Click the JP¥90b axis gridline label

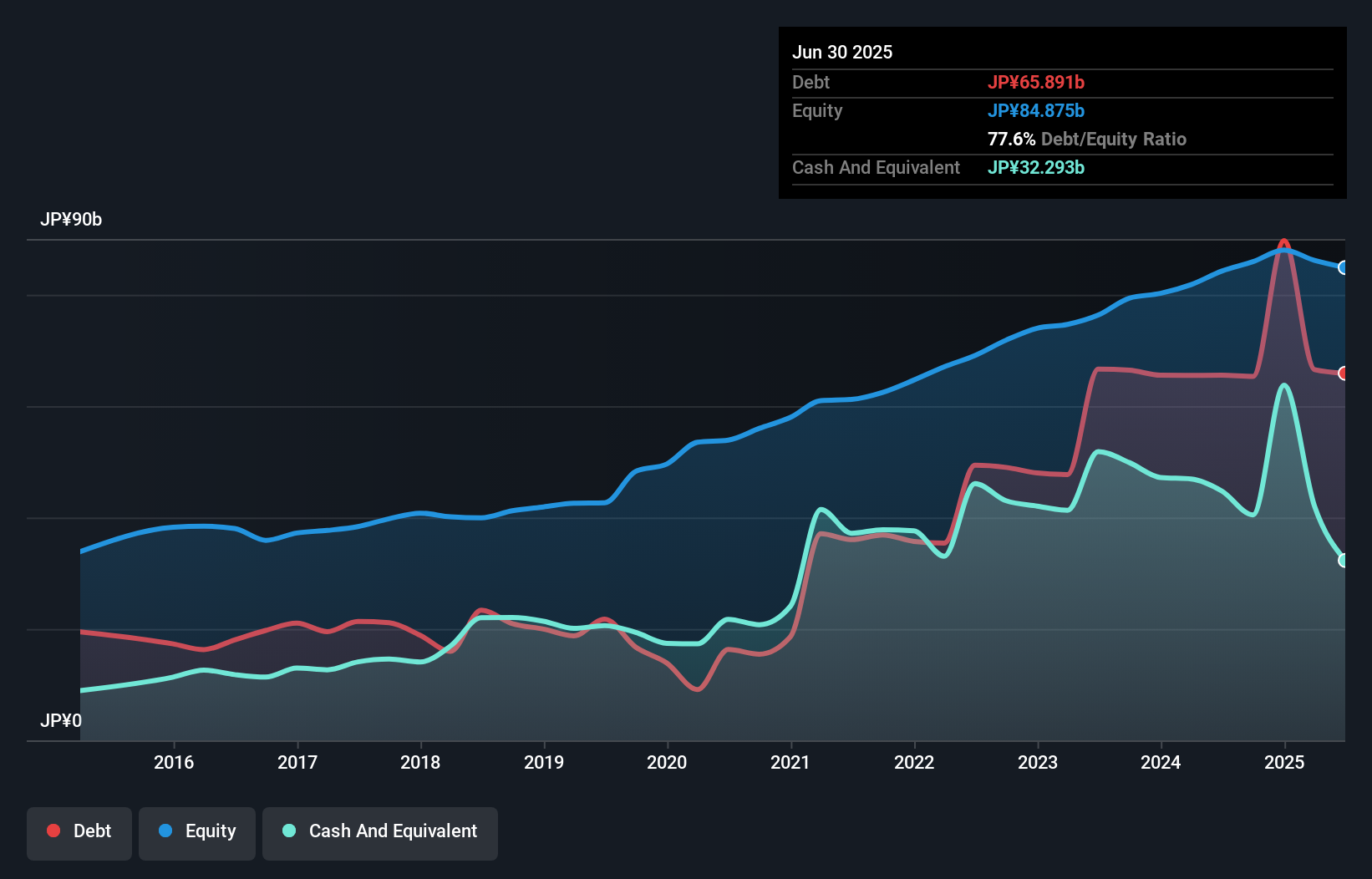(x=72, y=221)
